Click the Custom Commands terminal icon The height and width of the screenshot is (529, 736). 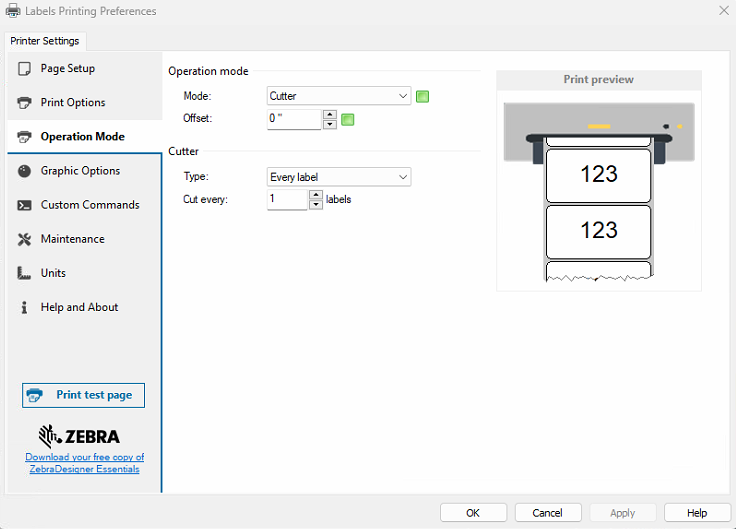pyautogui.click(x=24, y=205)
